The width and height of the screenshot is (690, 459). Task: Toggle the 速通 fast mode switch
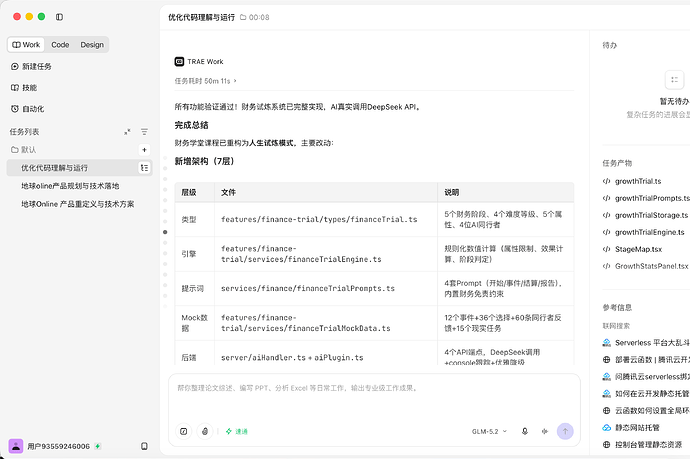point(237,431)
